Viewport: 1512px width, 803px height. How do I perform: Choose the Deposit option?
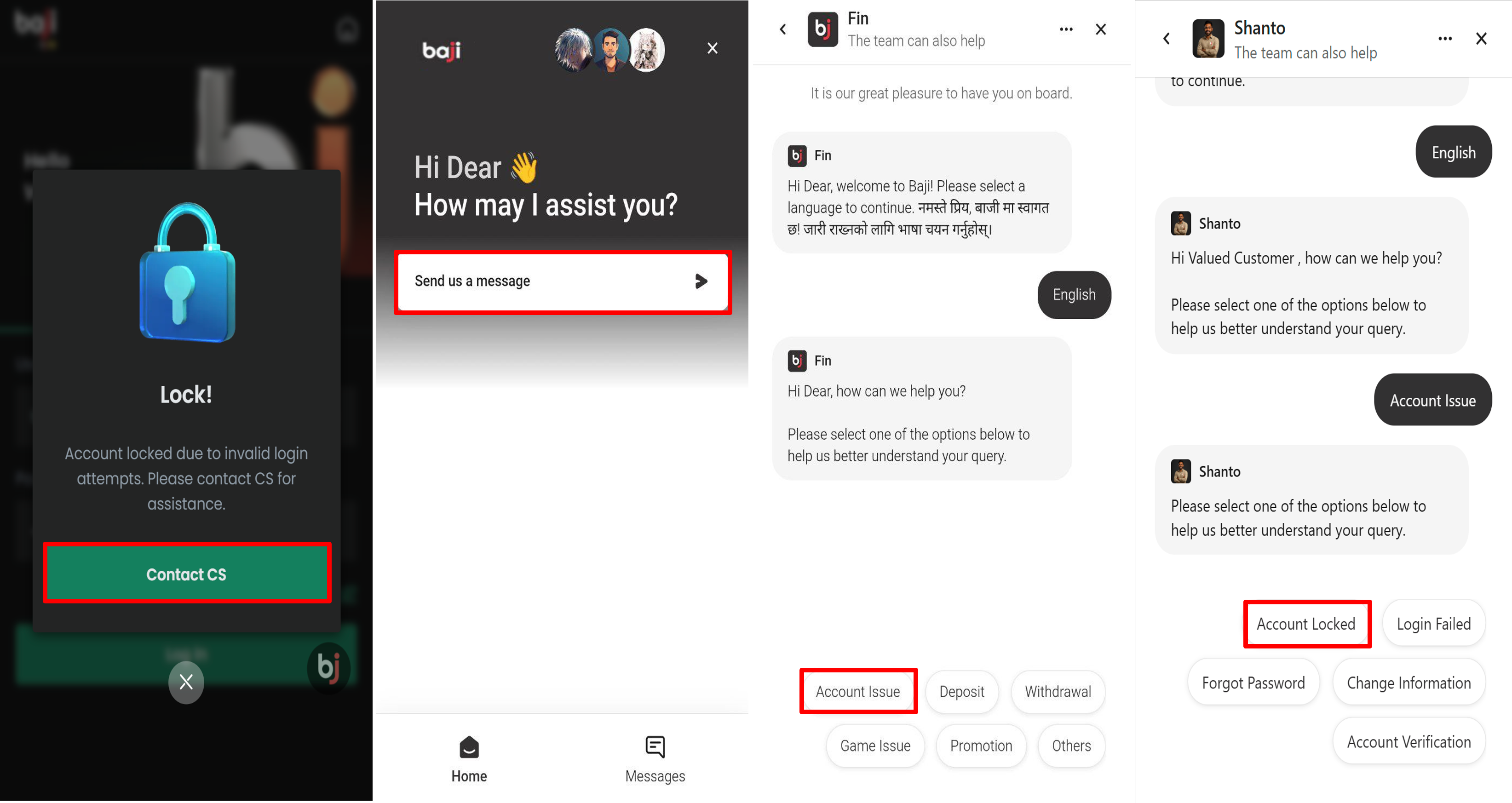click(x=962, y=692)
